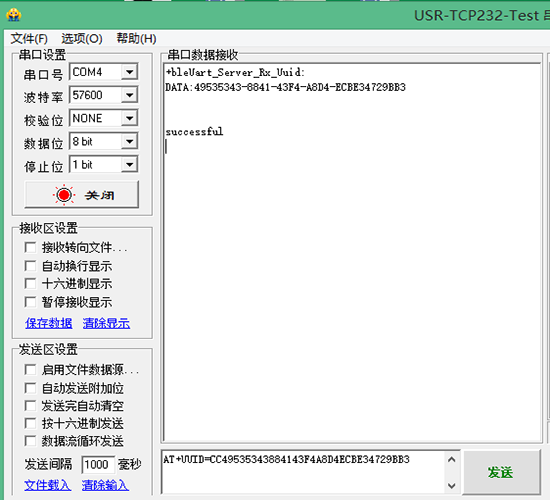Click the 保存数据 link
This screenshot has height=500, width=550.
click(x=49, y=324)
